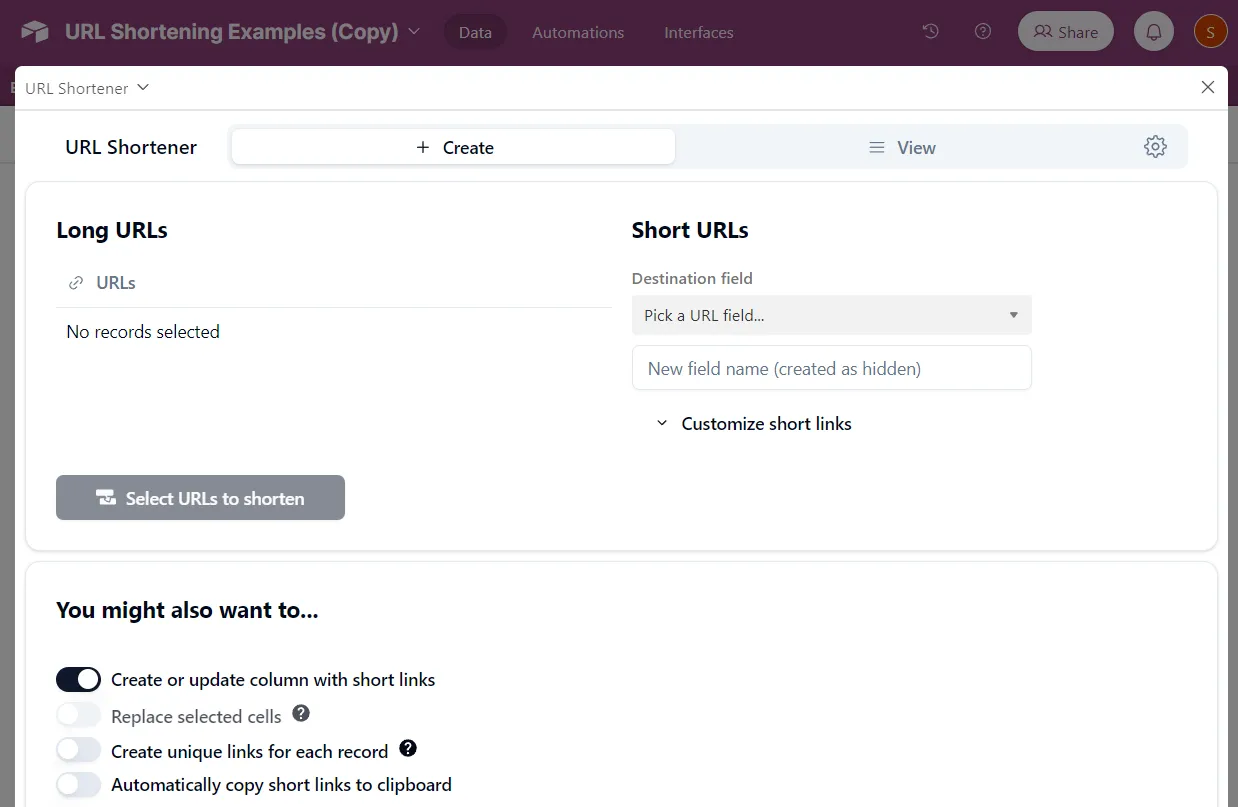This screenshot has width=1238, height=807.
Task: Disable Create or update column toggle
Action: tap(78, 680)
